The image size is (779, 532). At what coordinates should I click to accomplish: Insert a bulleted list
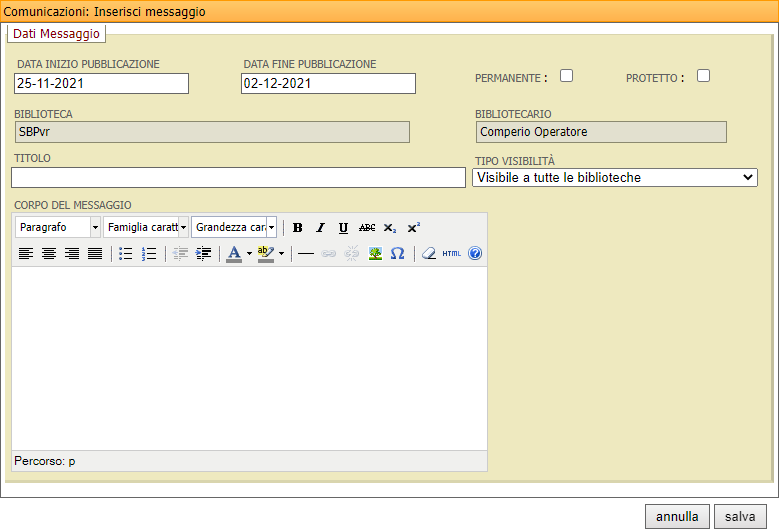(x=126, y=254)
